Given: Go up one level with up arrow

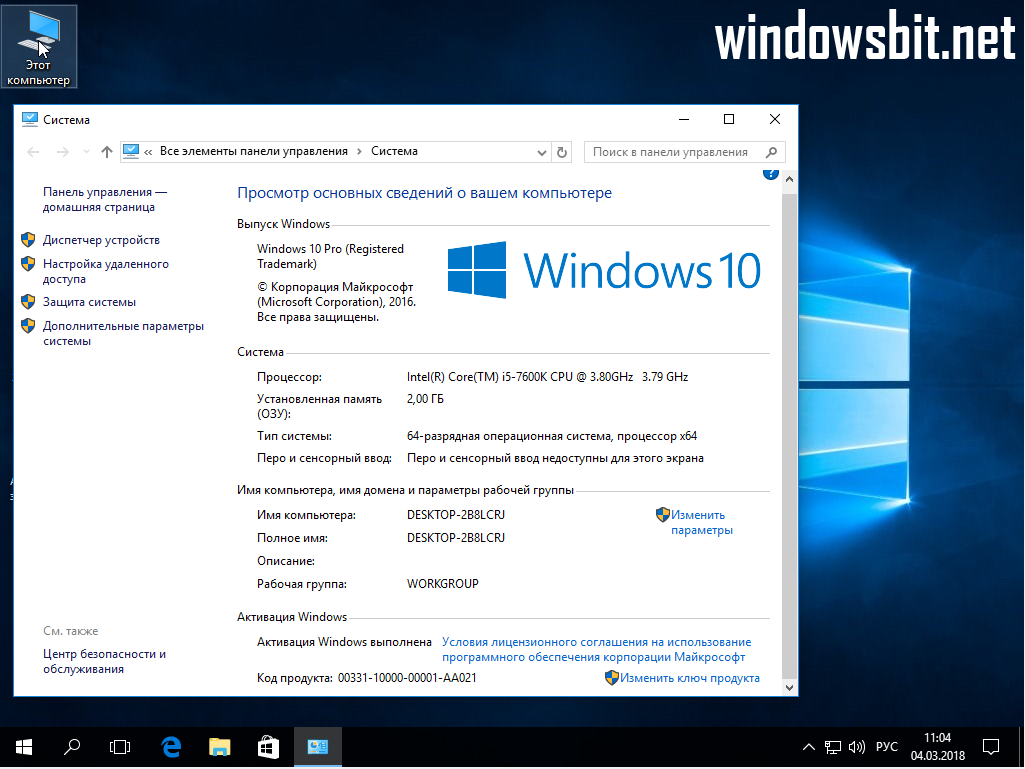Looking at the screenshot, I should (107, 152).
